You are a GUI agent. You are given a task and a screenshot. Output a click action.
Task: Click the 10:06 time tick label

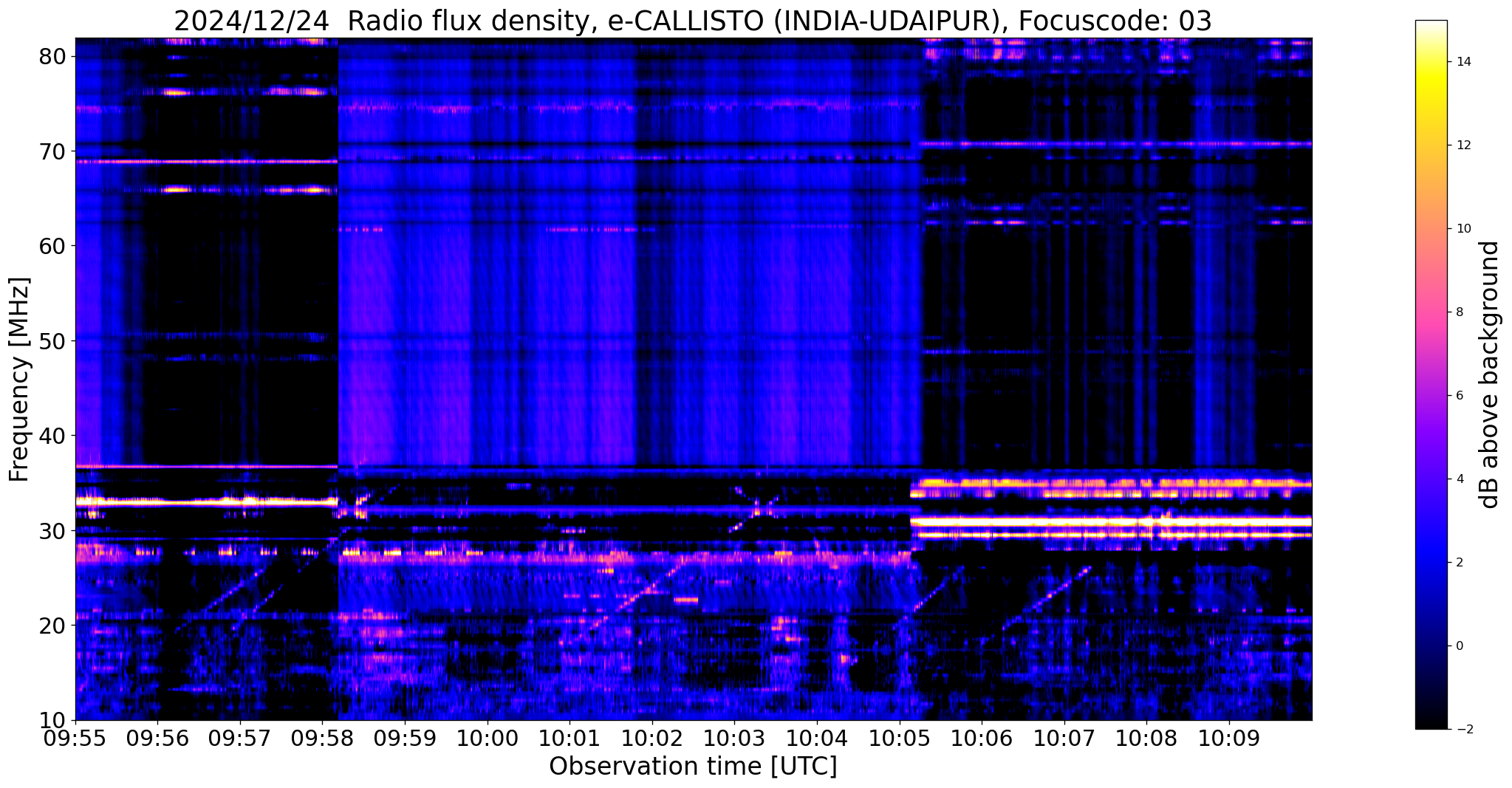(x=982, y=738)
